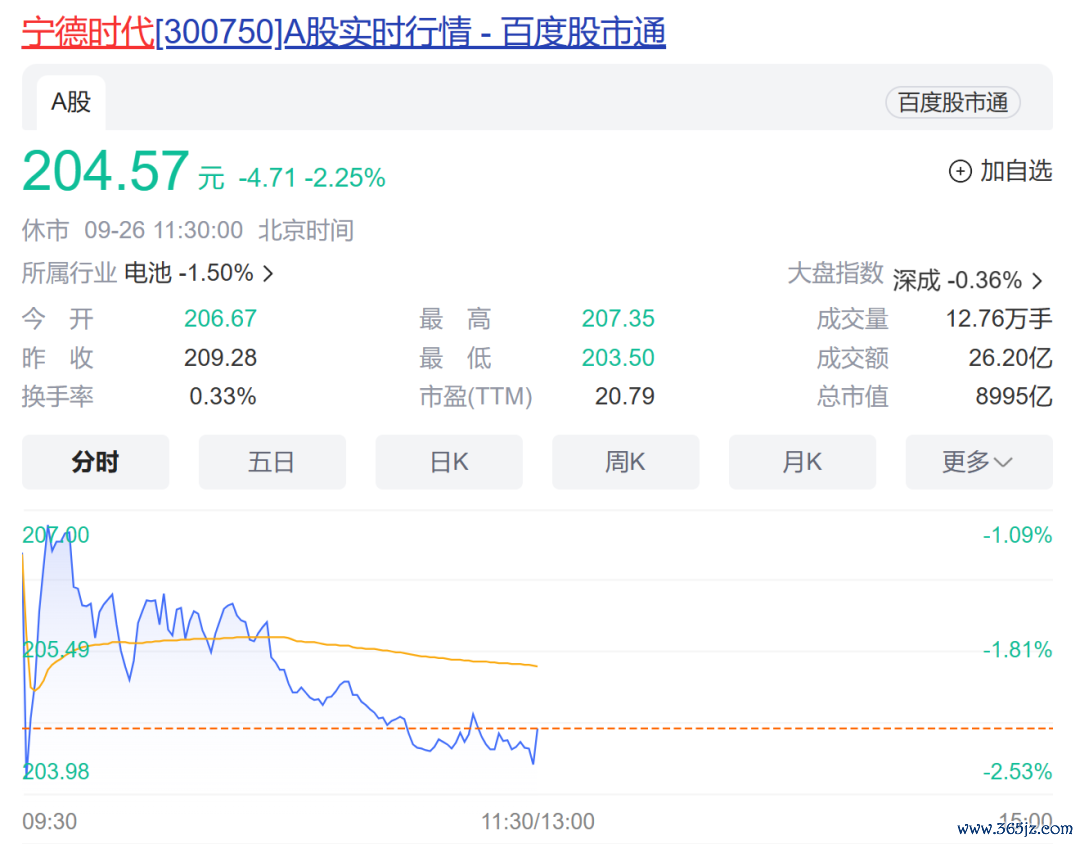This screenshot has width=1080, height=844.
Task: Switch to the 周K chart tab
Action: [x=625, y=462]
